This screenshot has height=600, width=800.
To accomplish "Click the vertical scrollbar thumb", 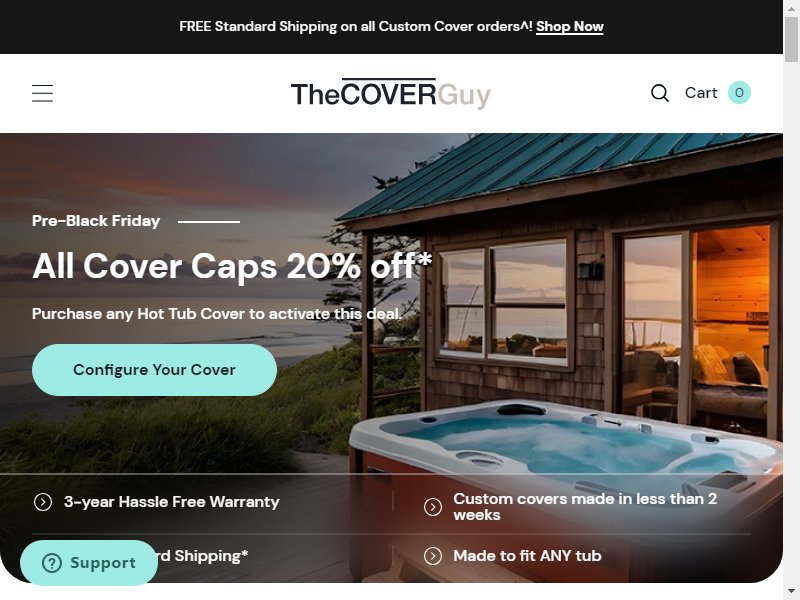I will pyautogui.click(x=791, y=40).
